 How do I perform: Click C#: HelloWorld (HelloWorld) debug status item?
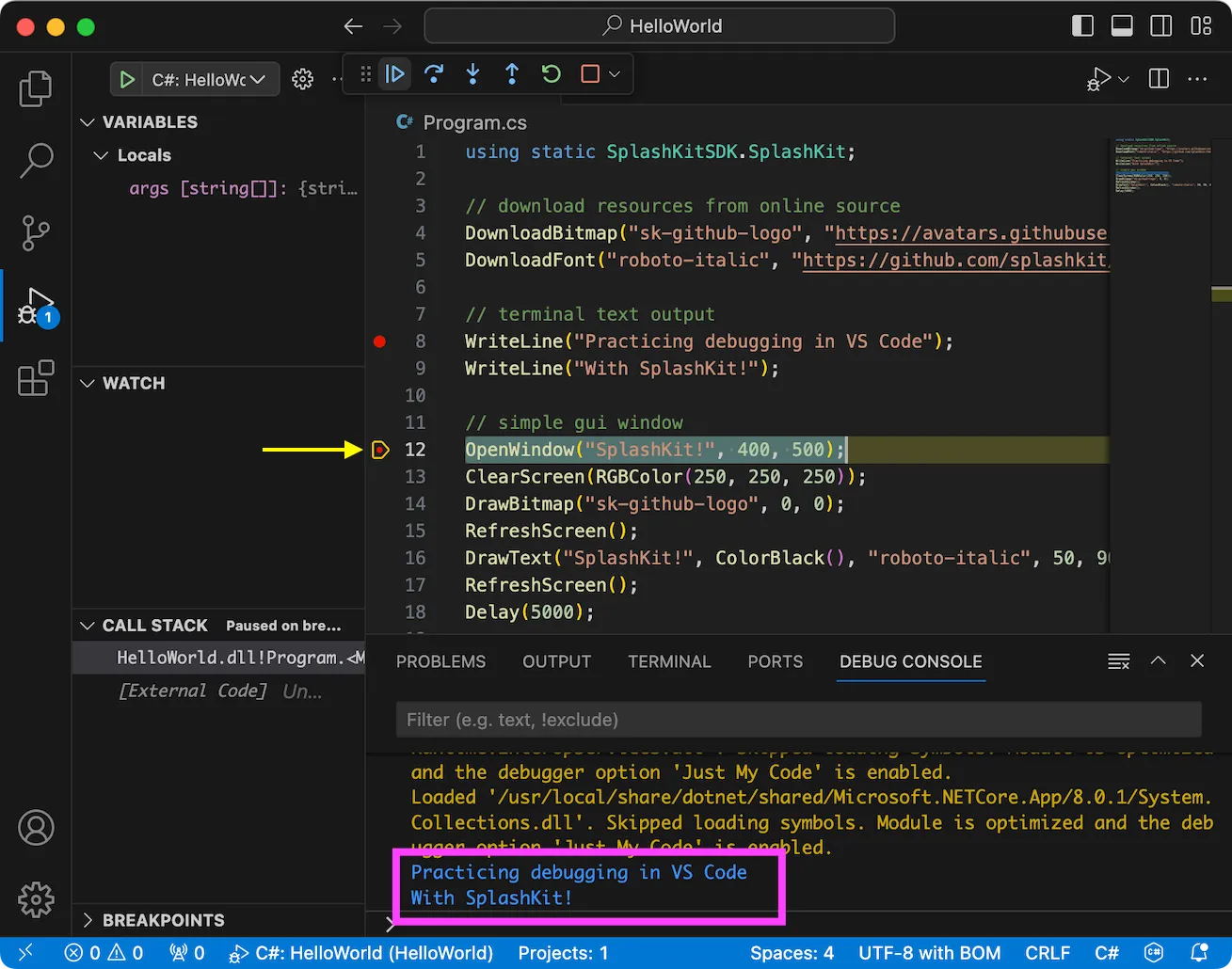(x=362, y=953)
